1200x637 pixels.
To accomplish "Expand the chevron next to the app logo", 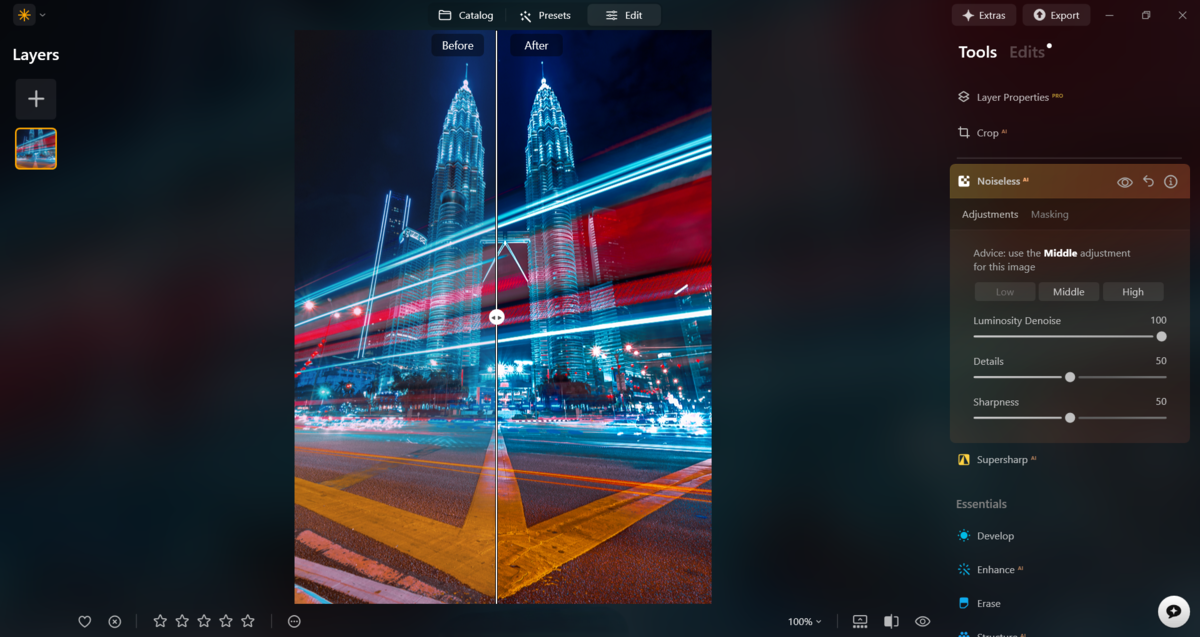I will 42,15.
